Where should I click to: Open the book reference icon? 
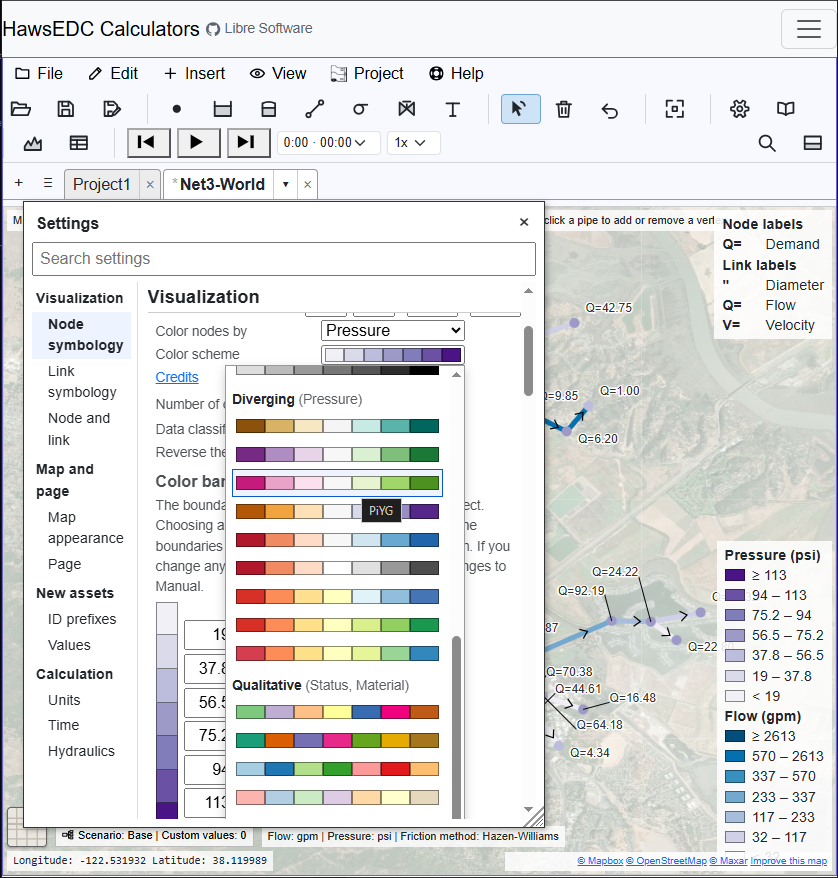pyautogui.click(x=785, y=109)
